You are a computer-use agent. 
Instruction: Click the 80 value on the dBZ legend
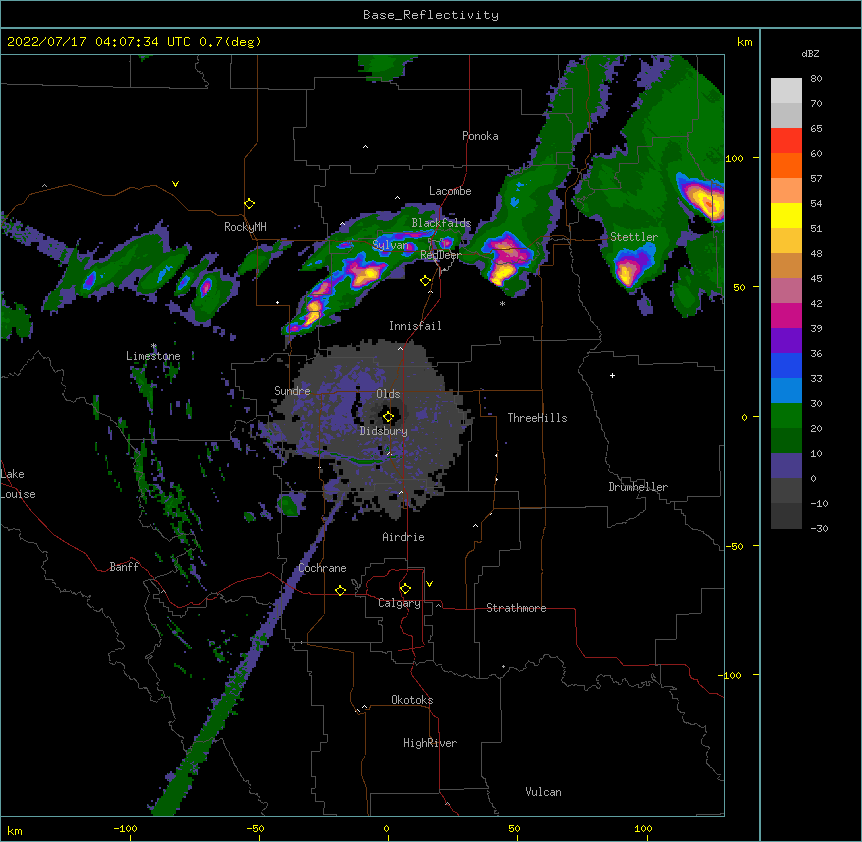point(816,79)
